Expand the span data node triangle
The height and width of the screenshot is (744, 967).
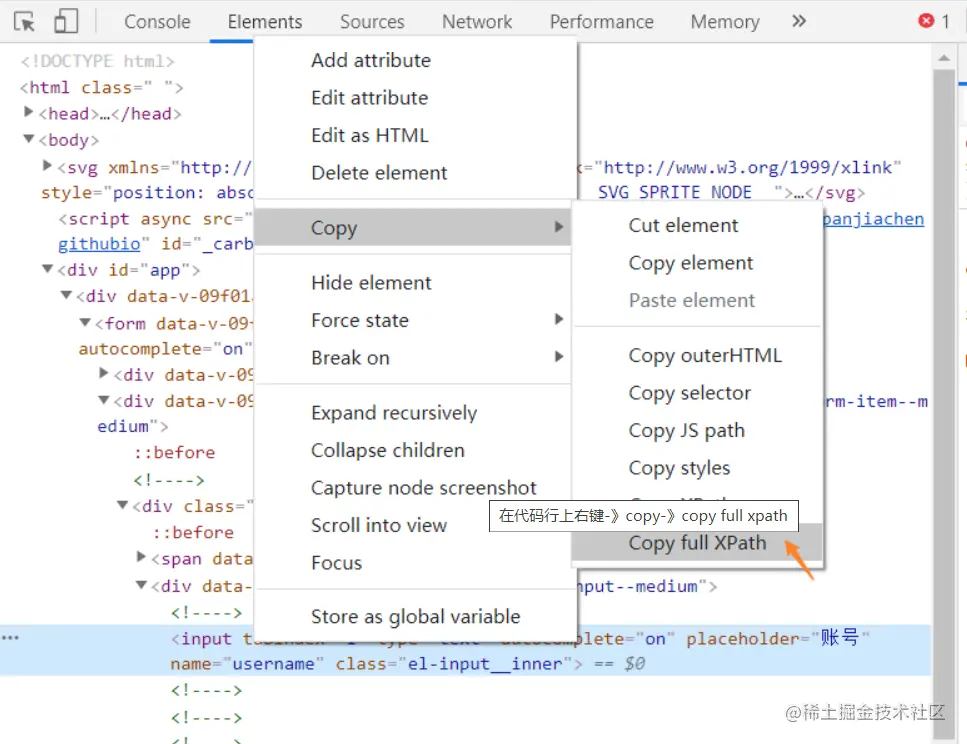[x=141, y=557]
